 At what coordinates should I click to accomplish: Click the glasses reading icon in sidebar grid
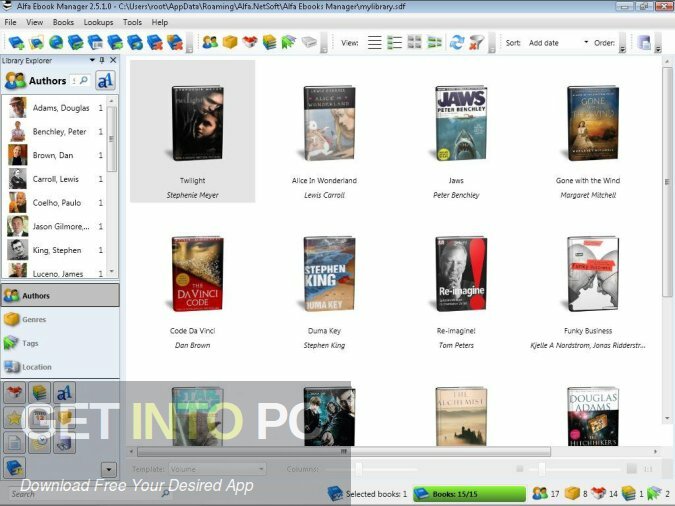point(65,443)
